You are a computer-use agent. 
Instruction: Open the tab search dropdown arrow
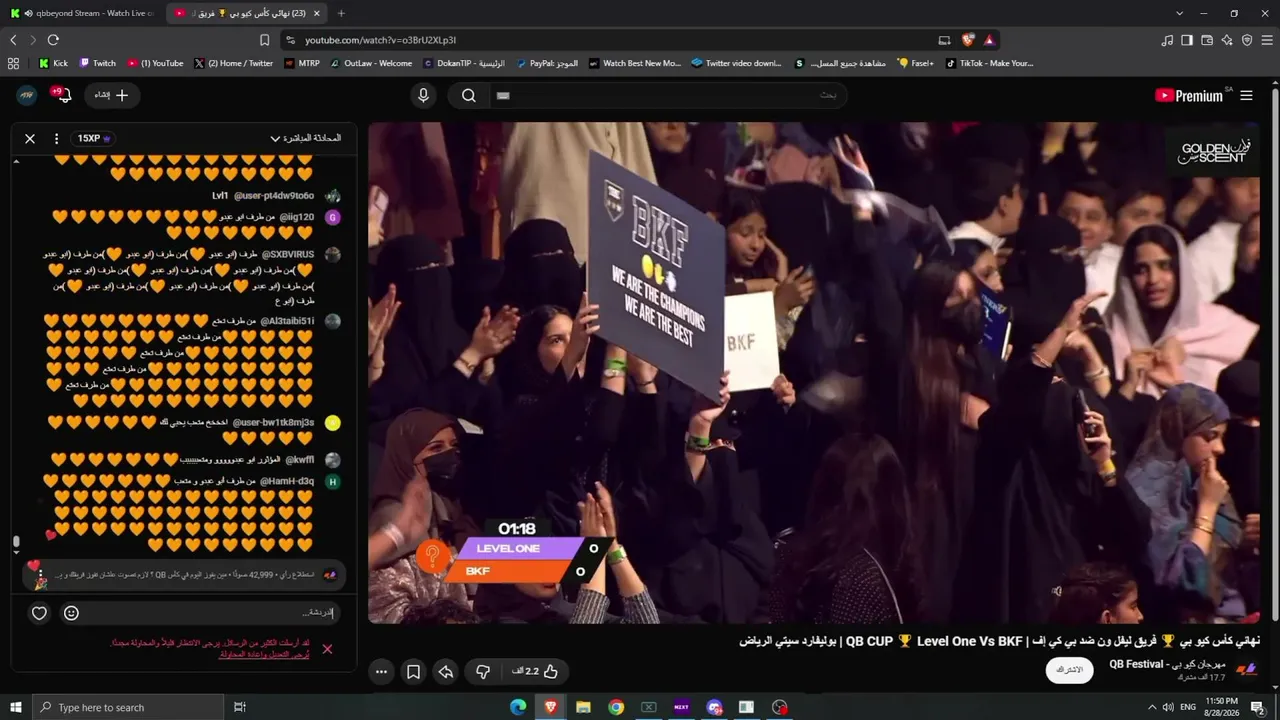pyautogui.click(x=1179, y=13)
